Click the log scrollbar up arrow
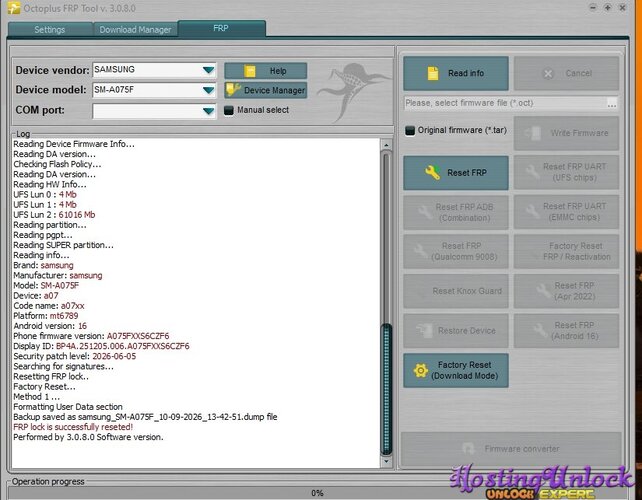This screenshot has width=642, height=500. pyautogui.click(x=386, y=145)
